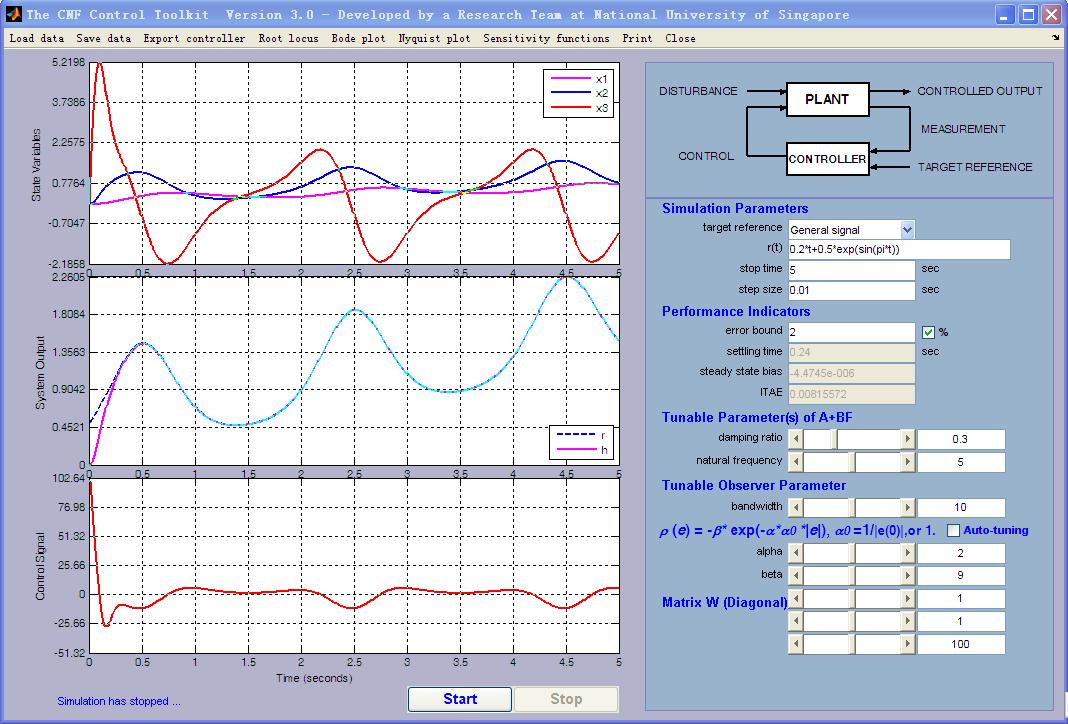Click the settling time readout field

click(x=851, y=352)
